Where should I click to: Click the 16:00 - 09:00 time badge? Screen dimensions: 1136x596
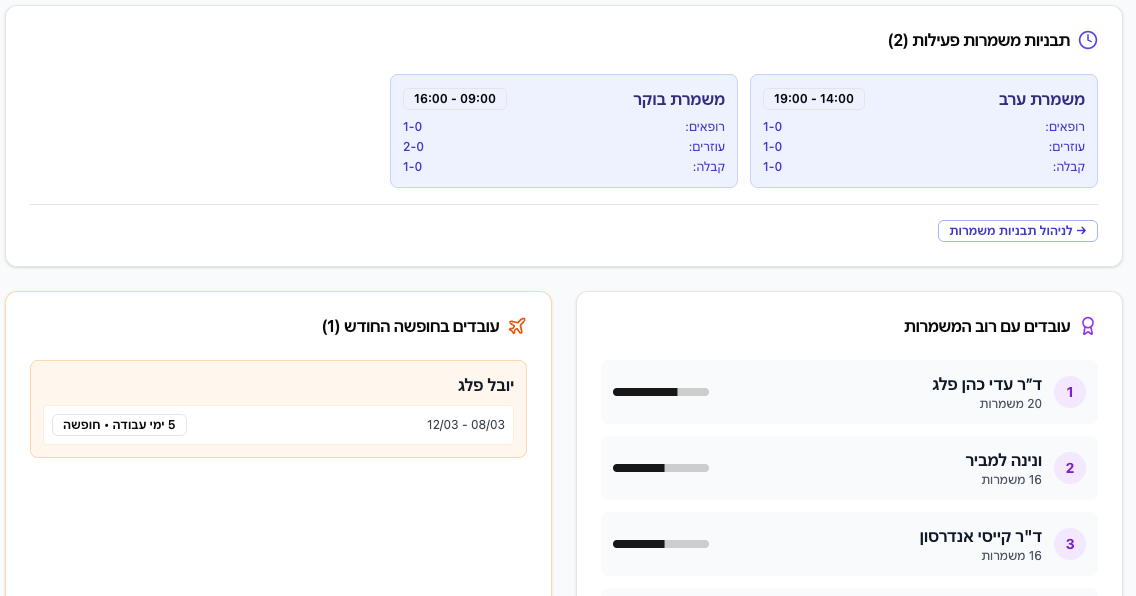point(455,98)
